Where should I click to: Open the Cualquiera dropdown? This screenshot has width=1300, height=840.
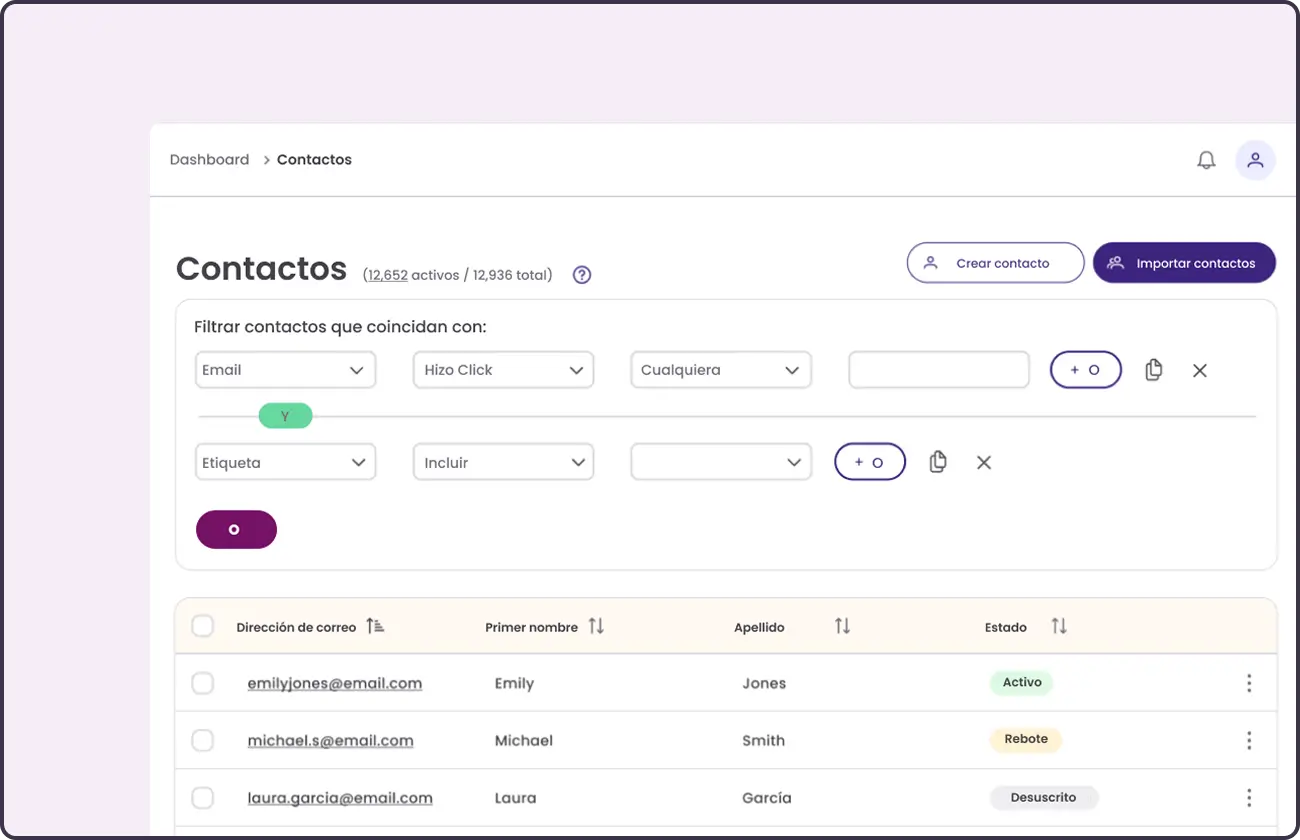click(720, 369)
